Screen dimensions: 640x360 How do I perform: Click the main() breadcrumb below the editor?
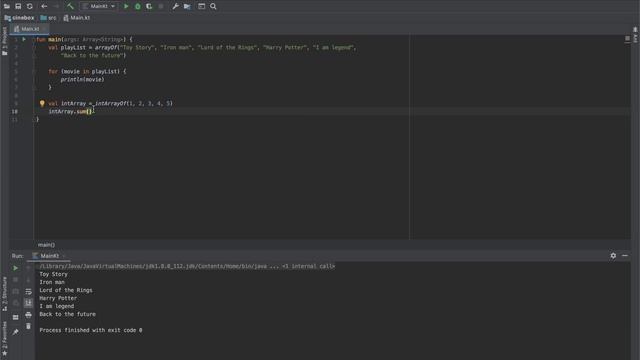click(x=46, y=245)
